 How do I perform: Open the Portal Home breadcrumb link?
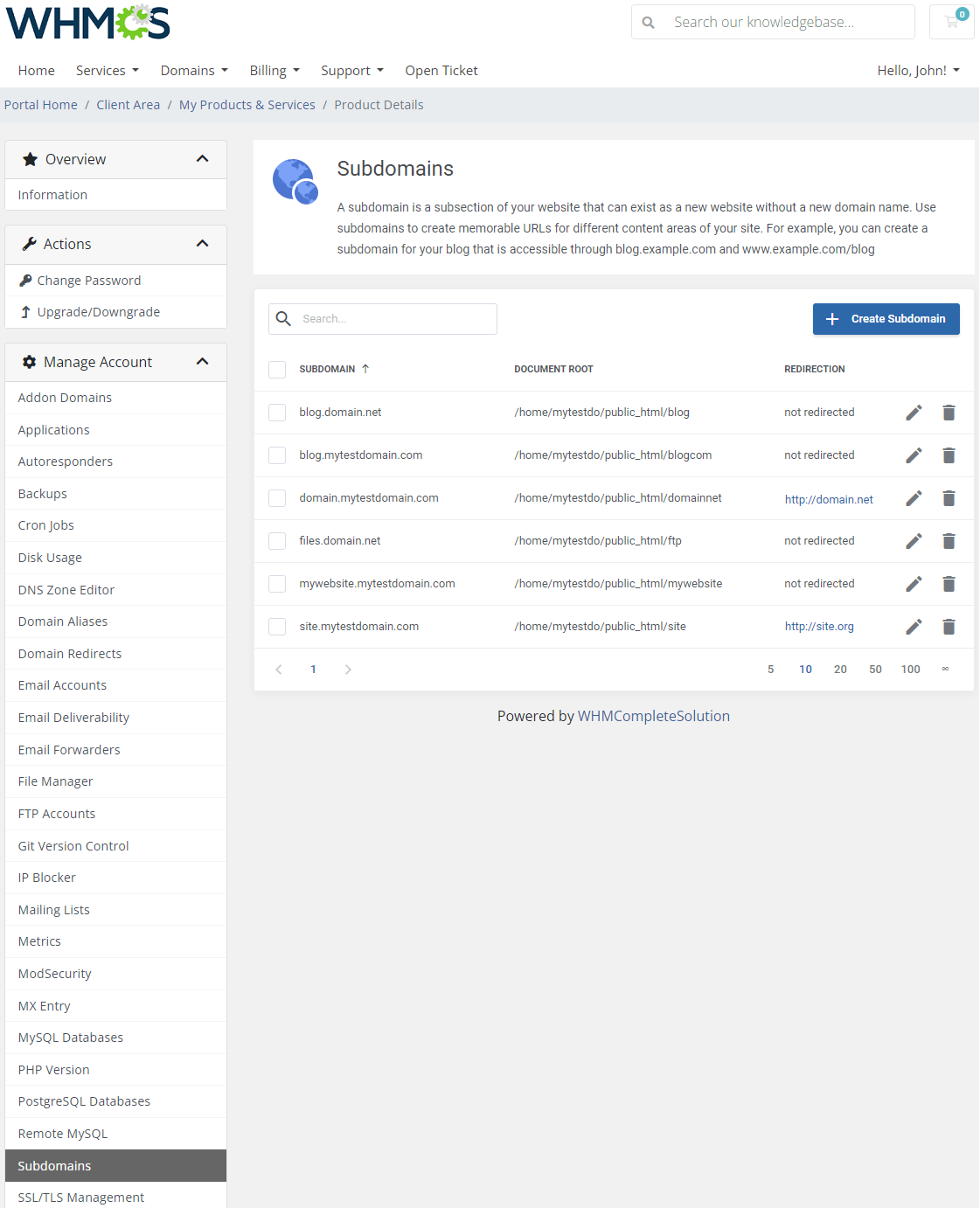pos(41,105)
